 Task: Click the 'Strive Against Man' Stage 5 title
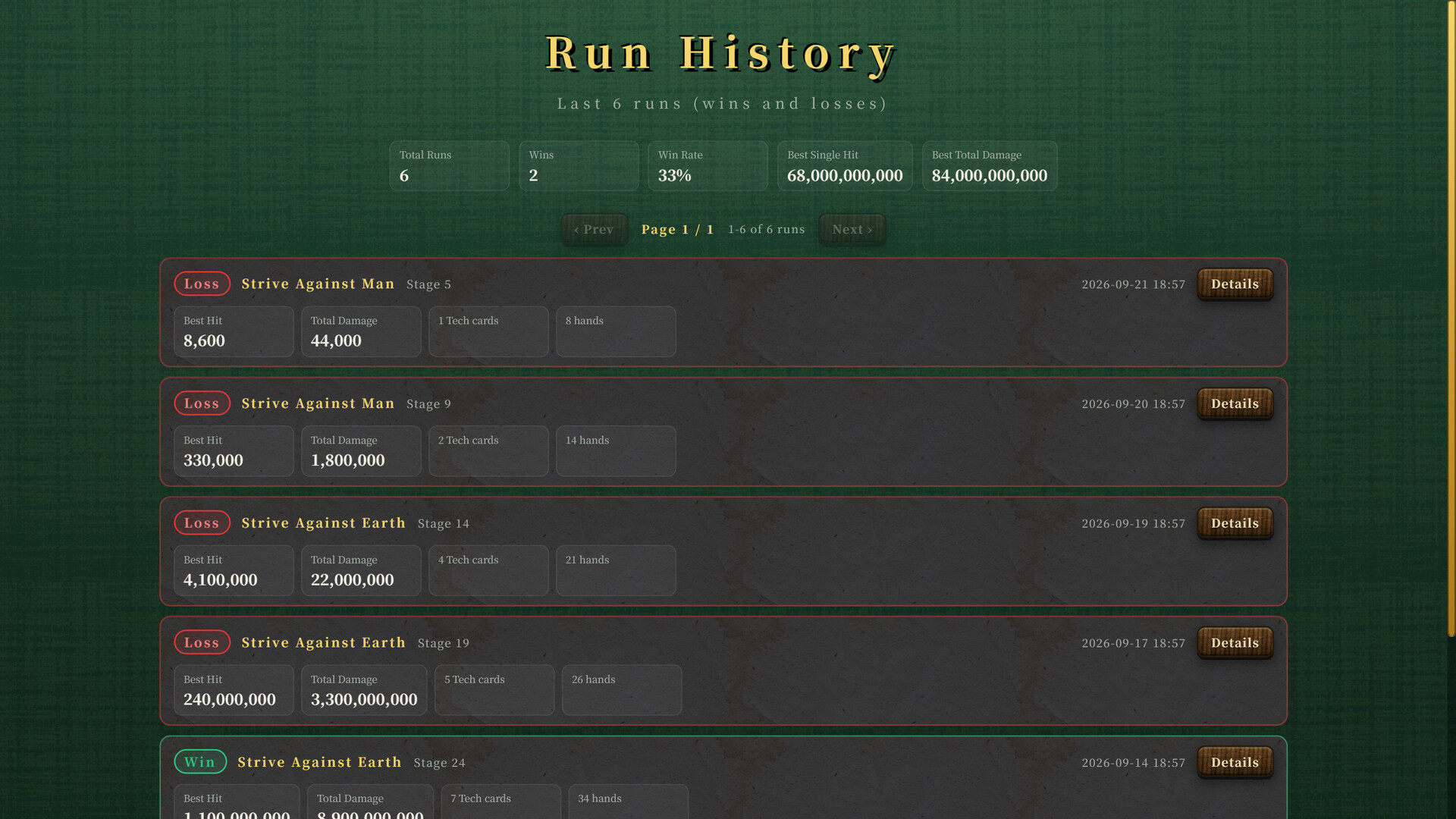(x=318, y=284)
